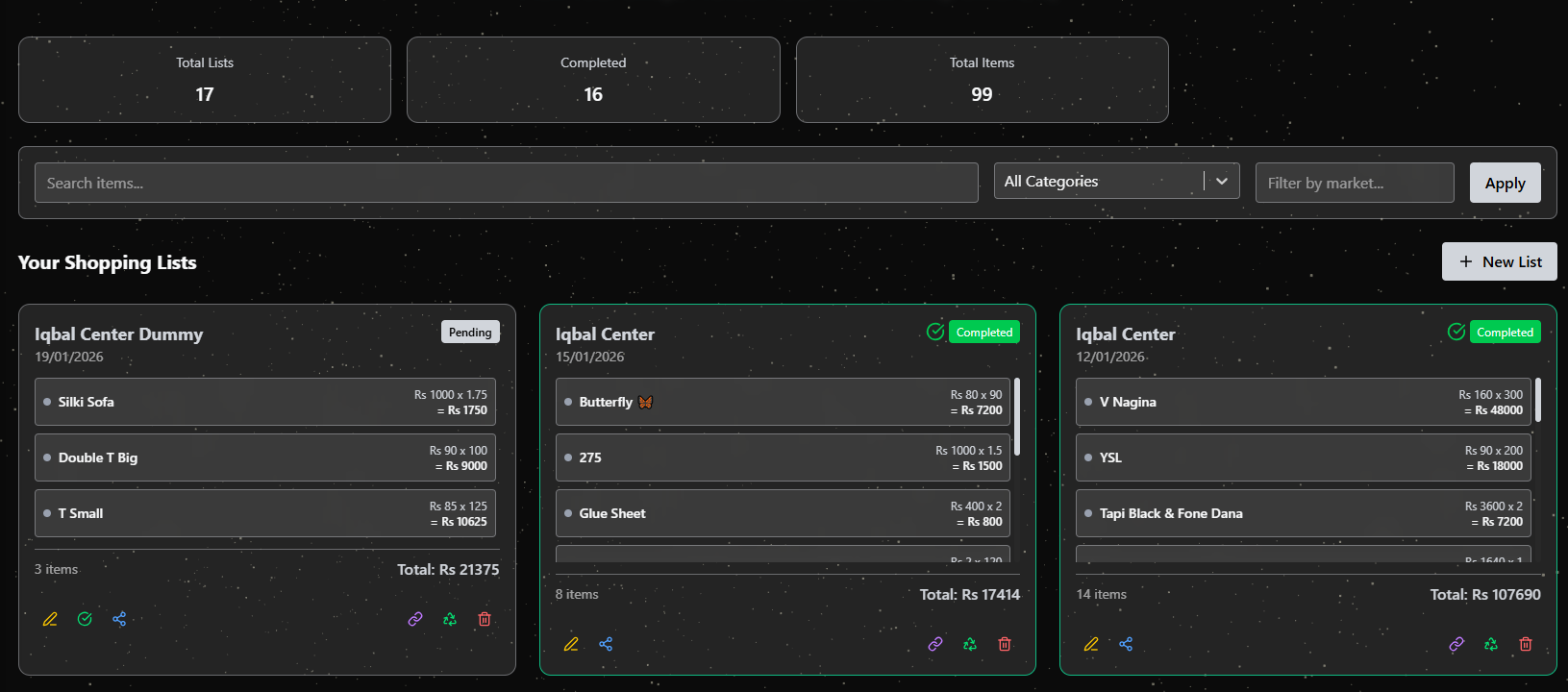This screenshot has height=692, width=1568.
Task: Delete the 15/01/2026 Iqbal Center list
Action: pyautogui.click(x=1005, y=645)
